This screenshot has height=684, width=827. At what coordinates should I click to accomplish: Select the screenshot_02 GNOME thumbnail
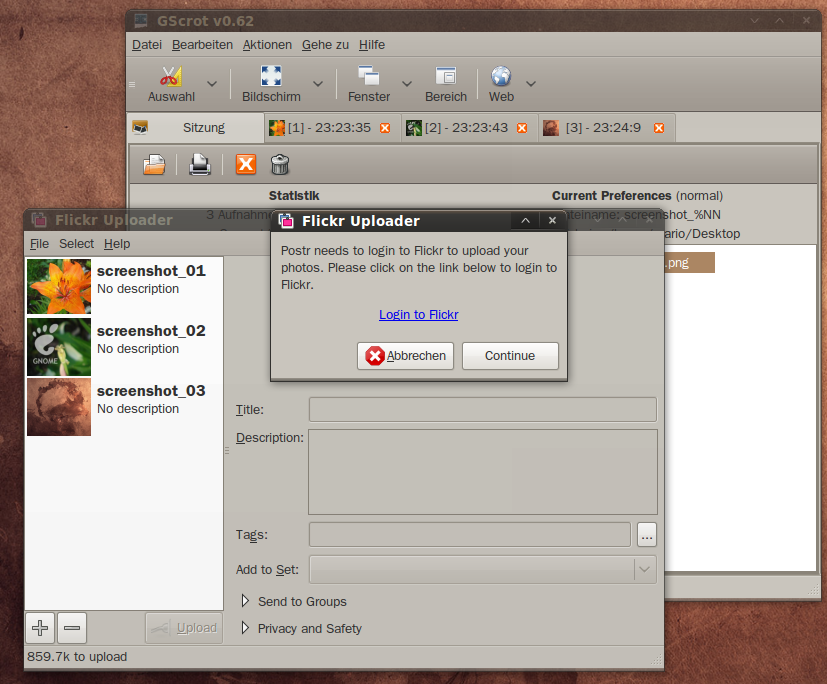[x=59, y=347]
